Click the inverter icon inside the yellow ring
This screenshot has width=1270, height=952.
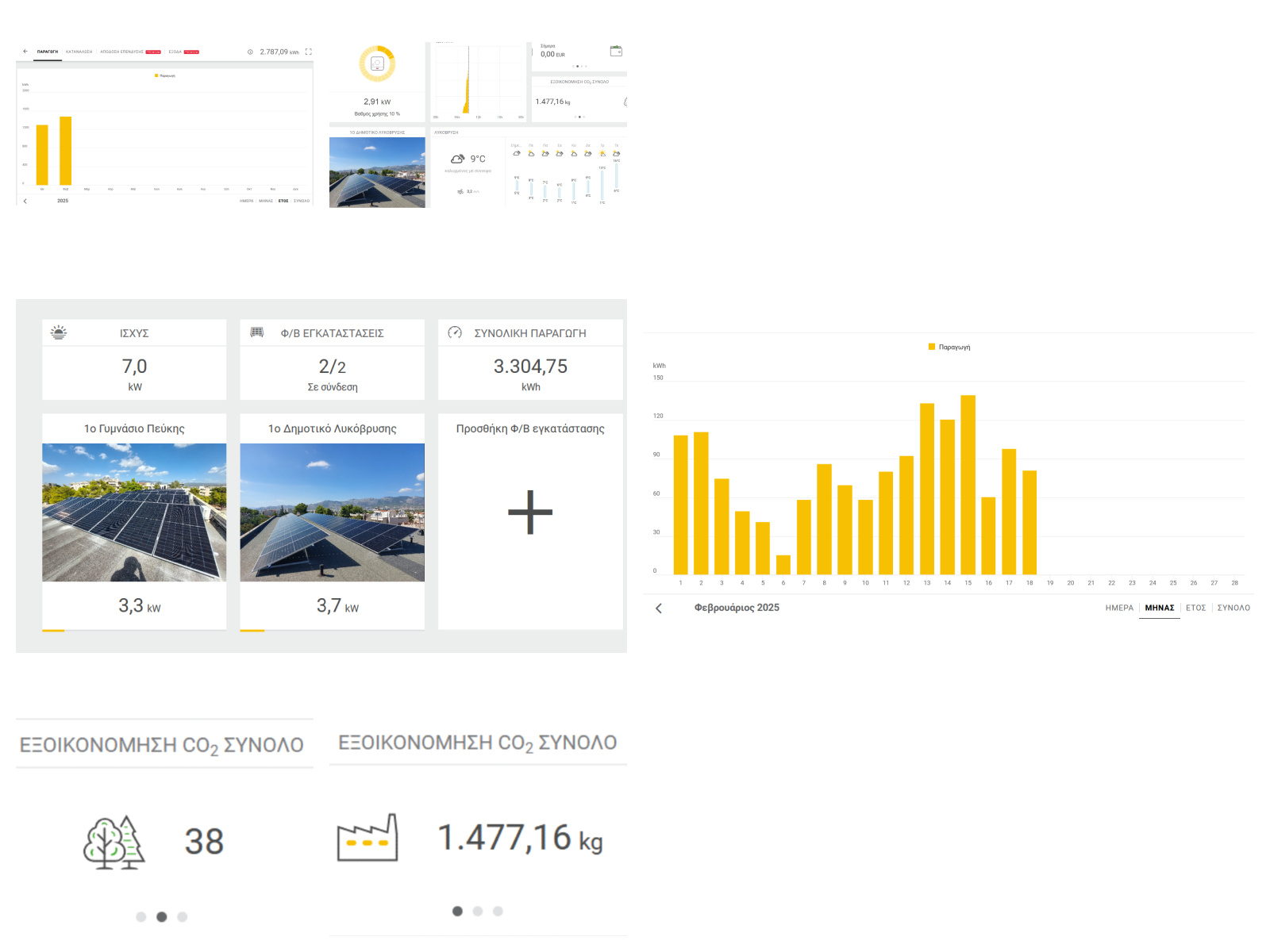[378, 63]
